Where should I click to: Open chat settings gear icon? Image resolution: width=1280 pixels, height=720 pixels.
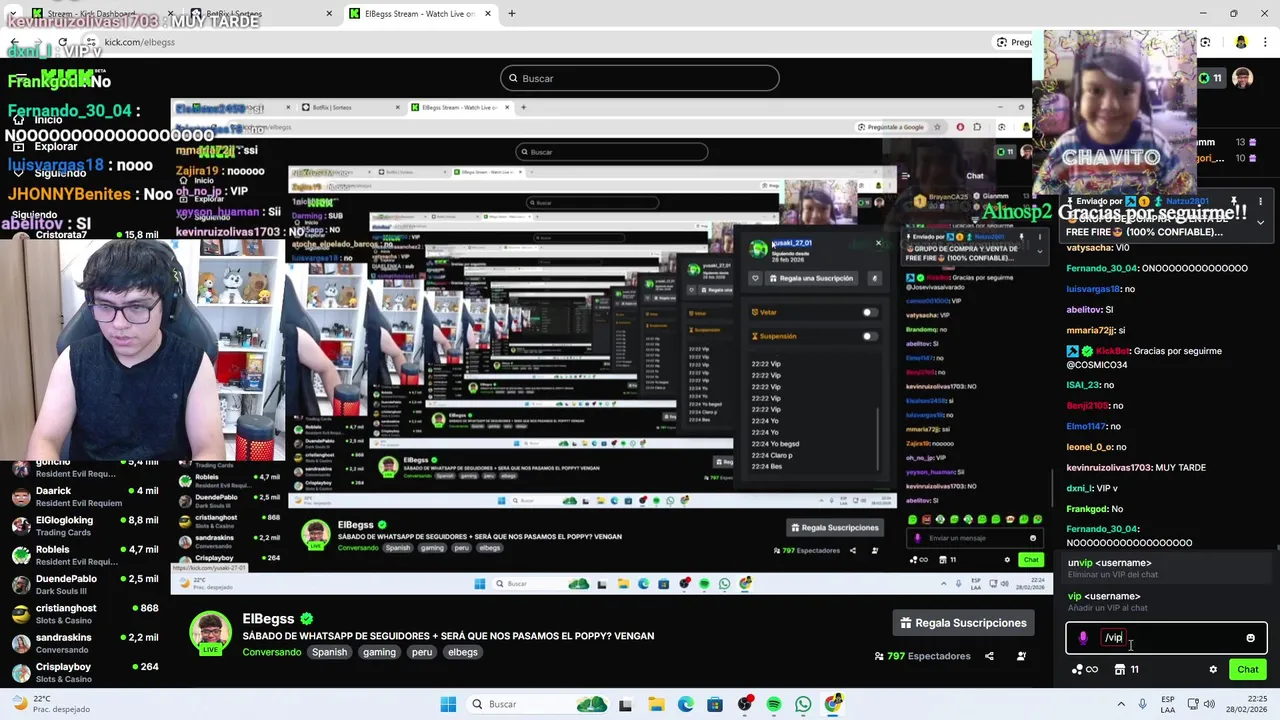click(x=1213, y=670)
